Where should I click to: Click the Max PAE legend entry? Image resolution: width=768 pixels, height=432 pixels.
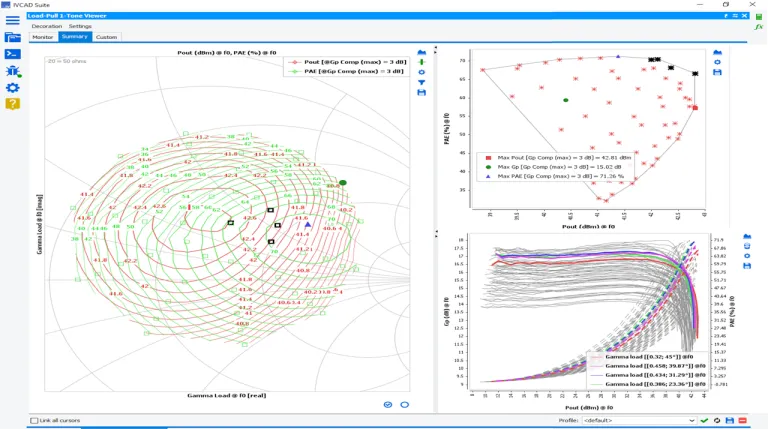555,176
